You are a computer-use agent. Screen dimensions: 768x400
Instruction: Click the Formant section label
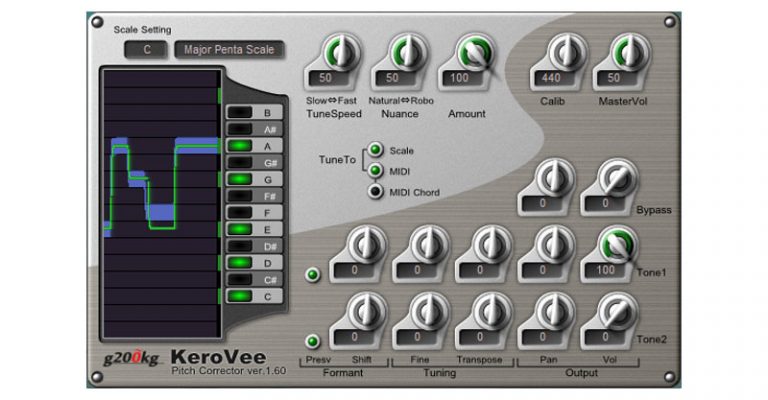[x=343, y=373]
